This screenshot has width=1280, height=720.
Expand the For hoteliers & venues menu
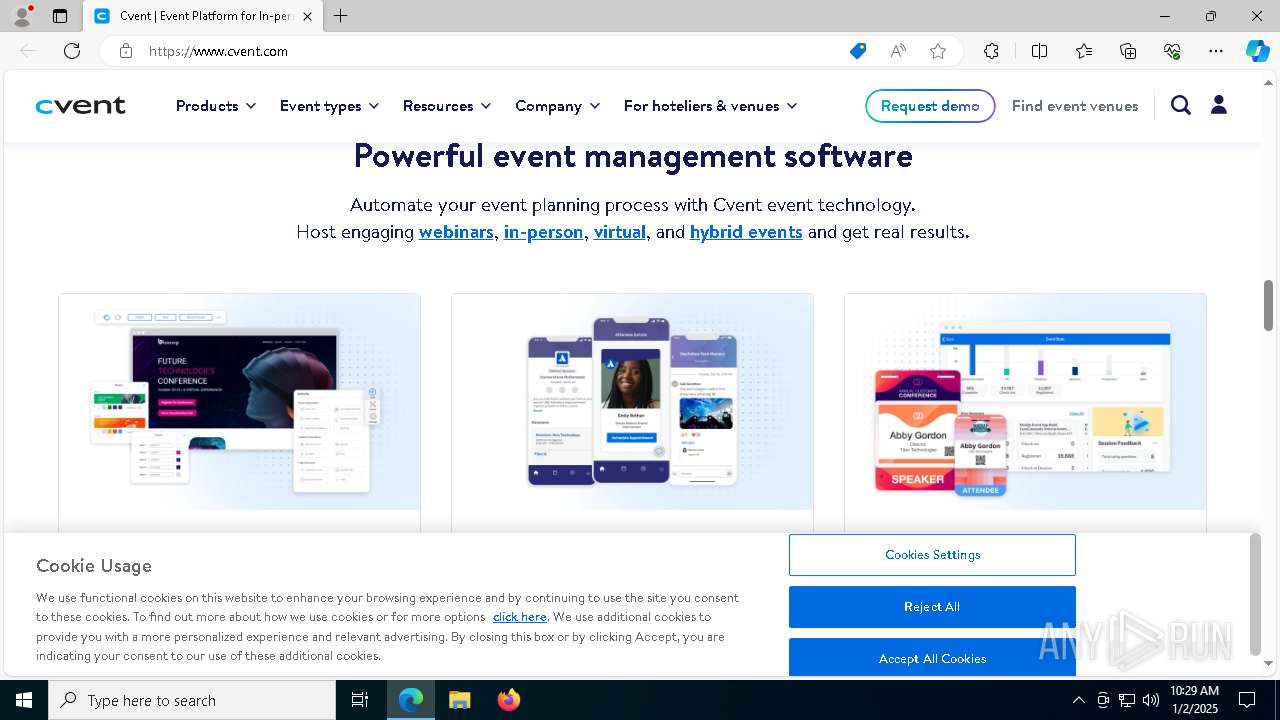click(x=710, y=106)
